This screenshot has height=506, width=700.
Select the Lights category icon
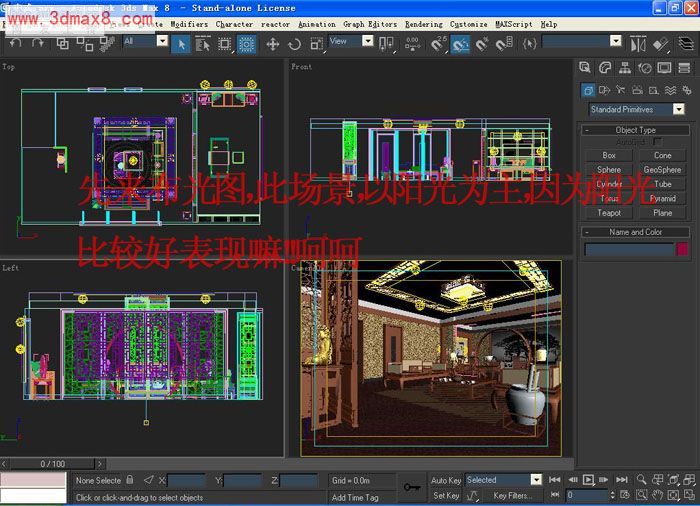pyautogui.click(x=621, y=90)
